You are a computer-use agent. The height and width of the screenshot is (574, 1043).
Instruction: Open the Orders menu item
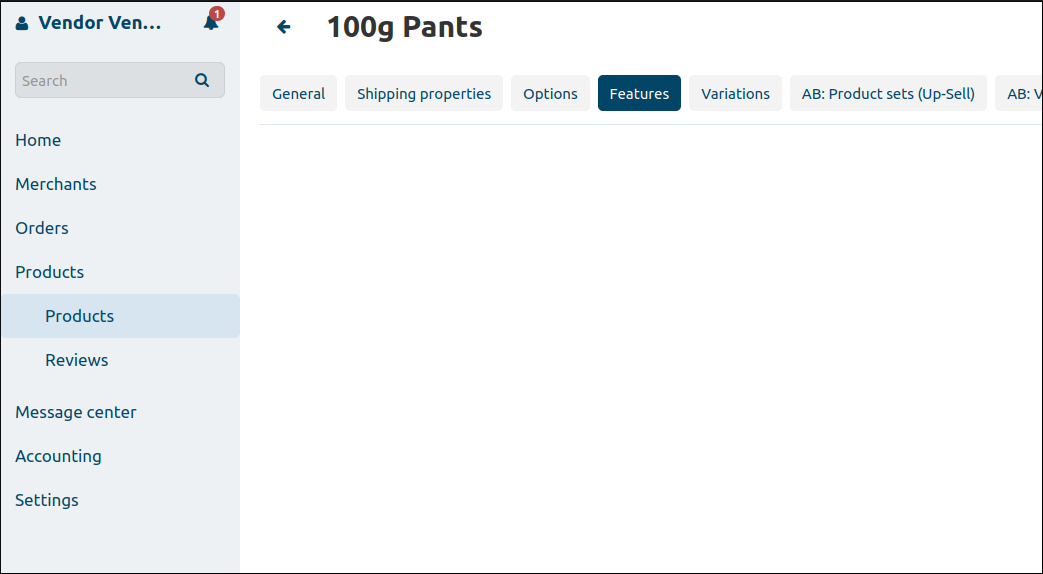[42, 228]
